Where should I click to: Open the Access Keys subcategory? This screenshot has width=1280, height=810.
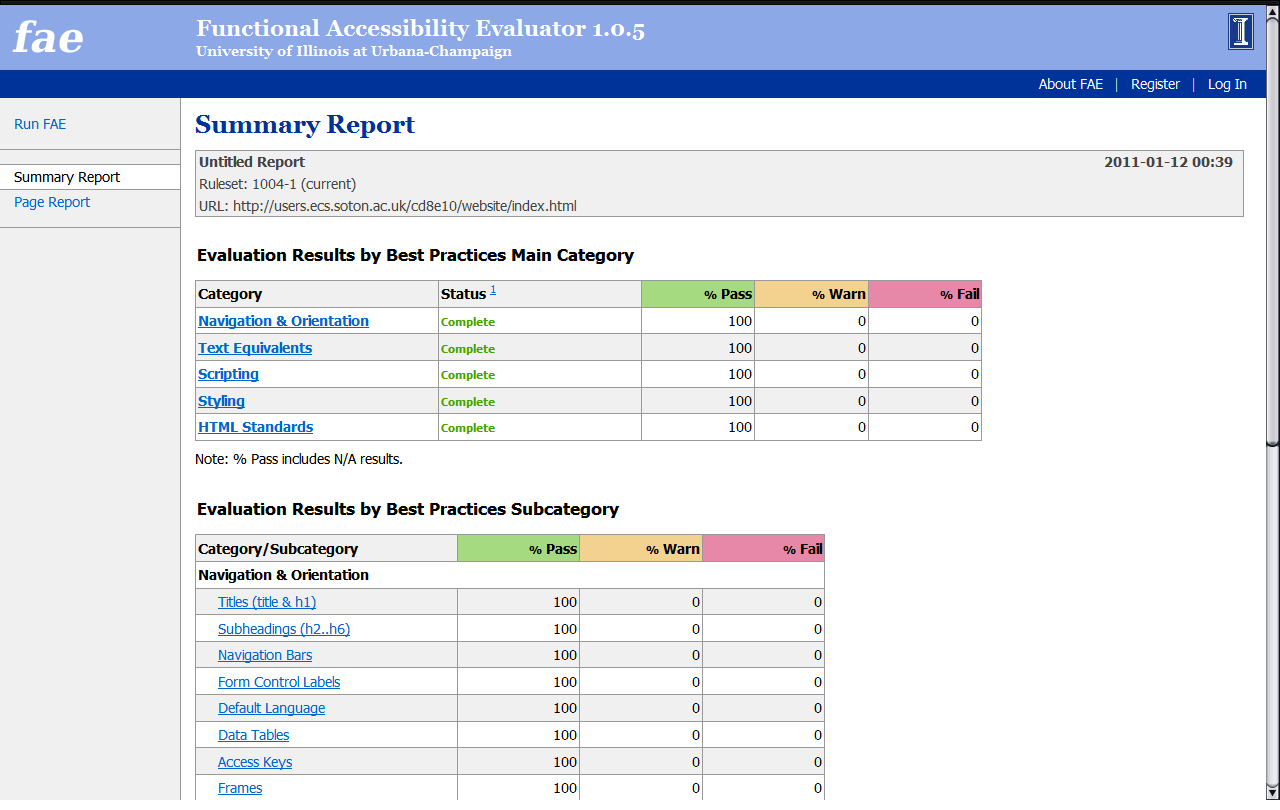pyautogui.click(x=255, y=762)
